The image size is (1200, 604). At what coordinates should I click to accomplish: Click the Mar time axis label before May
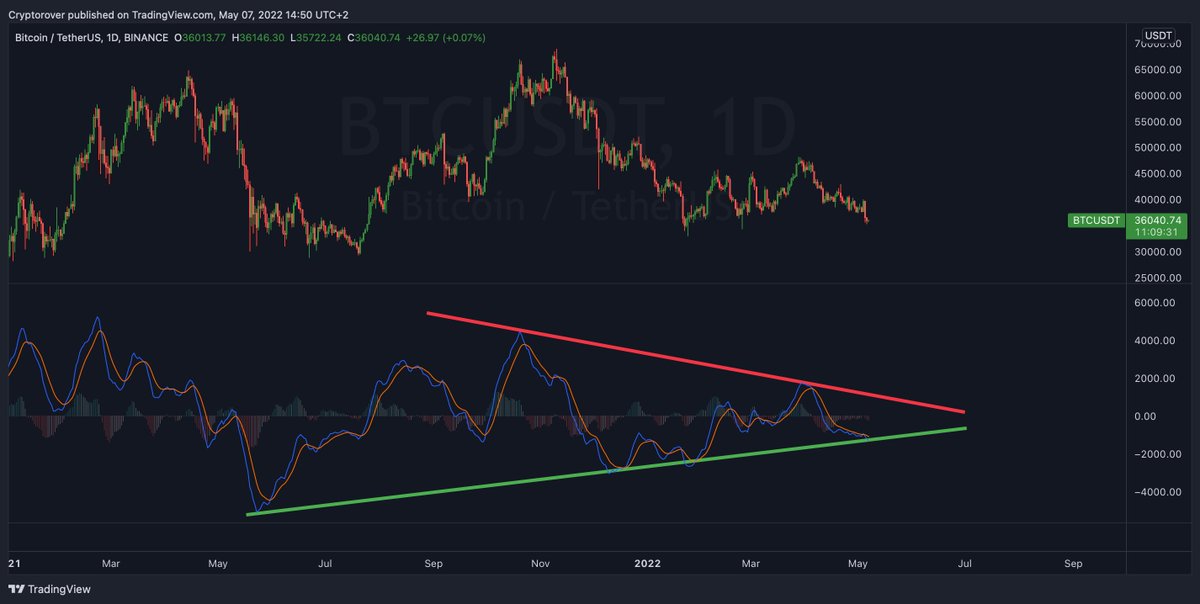click(111, 564)
